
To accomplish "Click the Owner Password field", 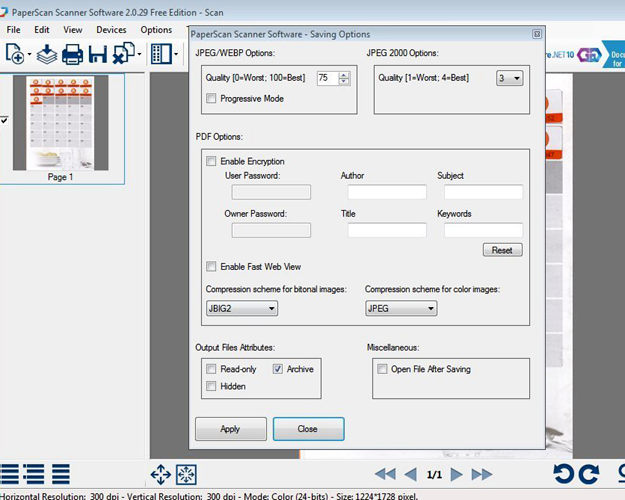I will click(271, 230).
